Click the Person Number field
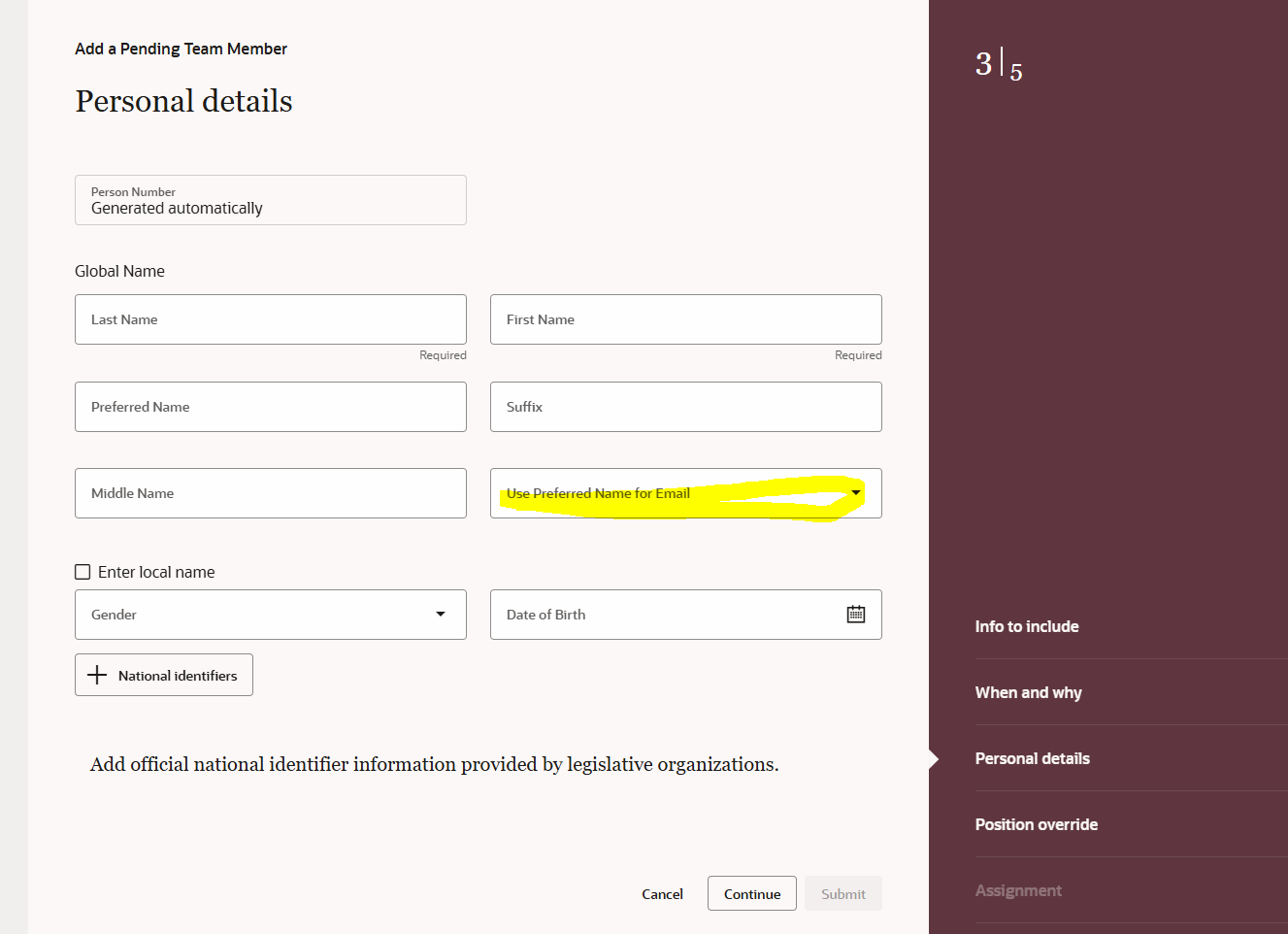The height and width of the screenshot is (934, 1288). pyautogui.click(x=271, y=200)
